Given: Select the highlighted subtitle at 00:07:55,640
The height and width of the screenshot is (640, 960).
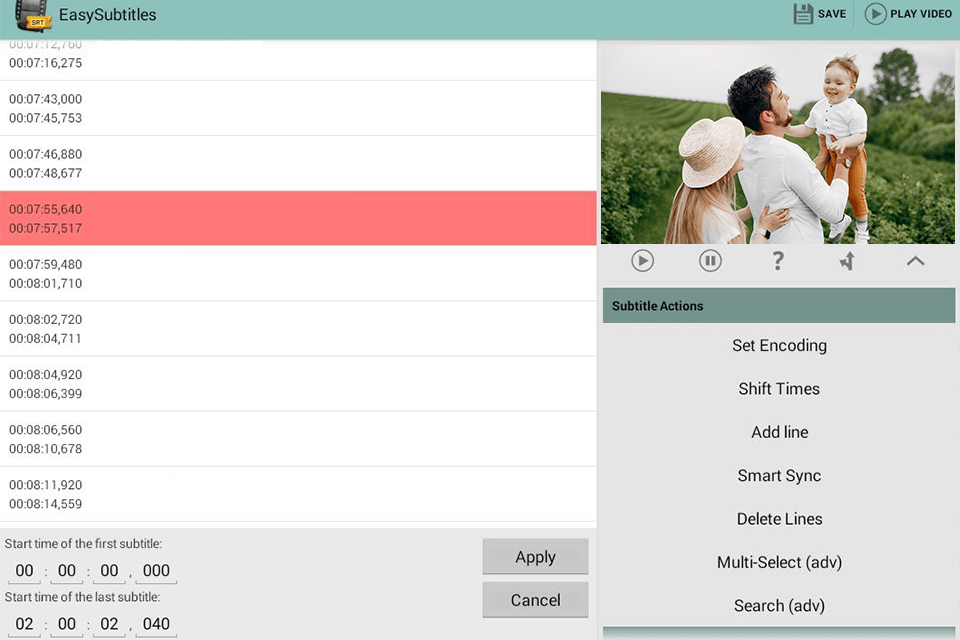Looking at the screenshot, I should point(298,218).
